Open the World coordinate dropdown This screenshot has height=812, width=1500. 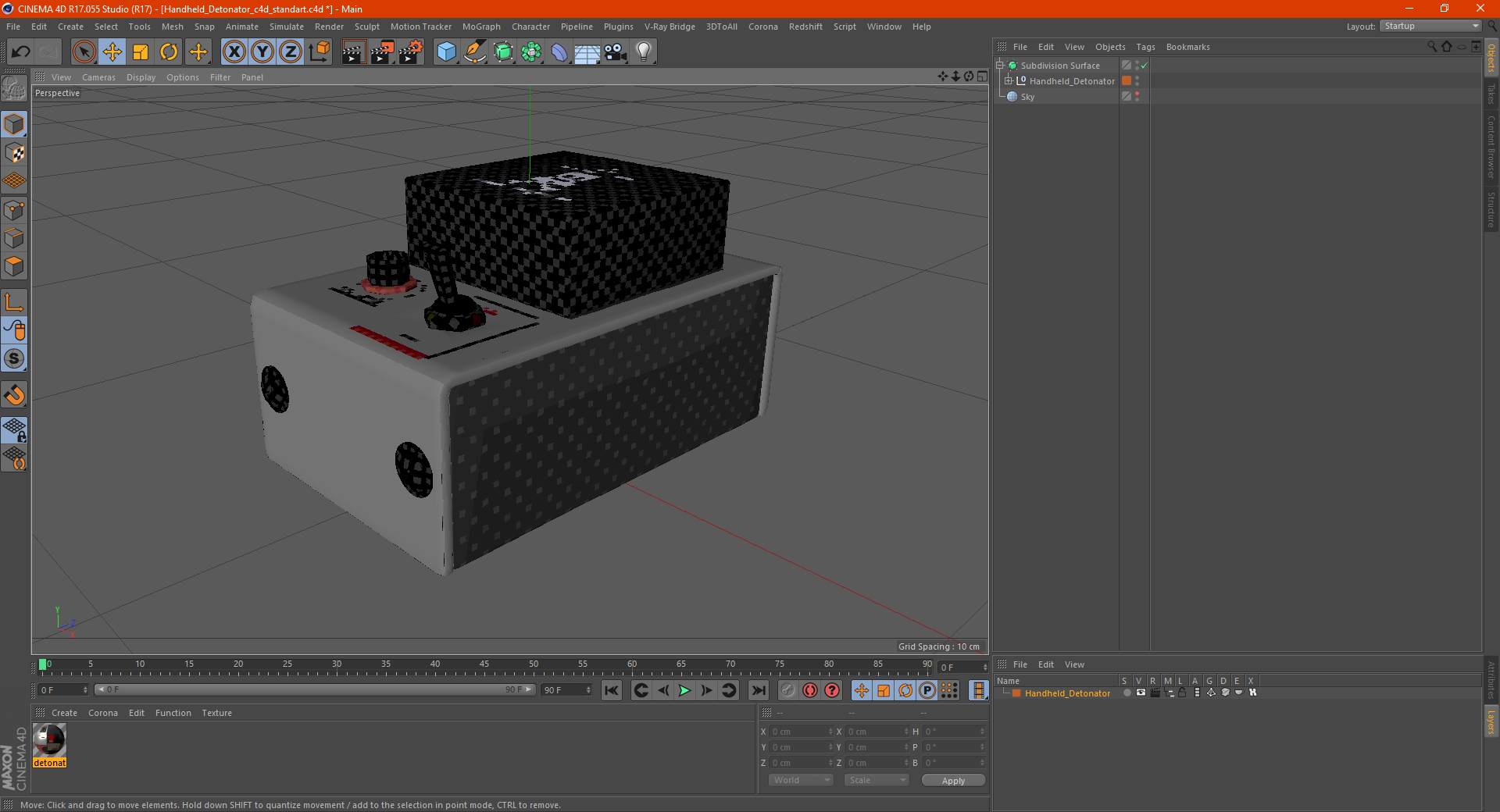click(801, 780)
